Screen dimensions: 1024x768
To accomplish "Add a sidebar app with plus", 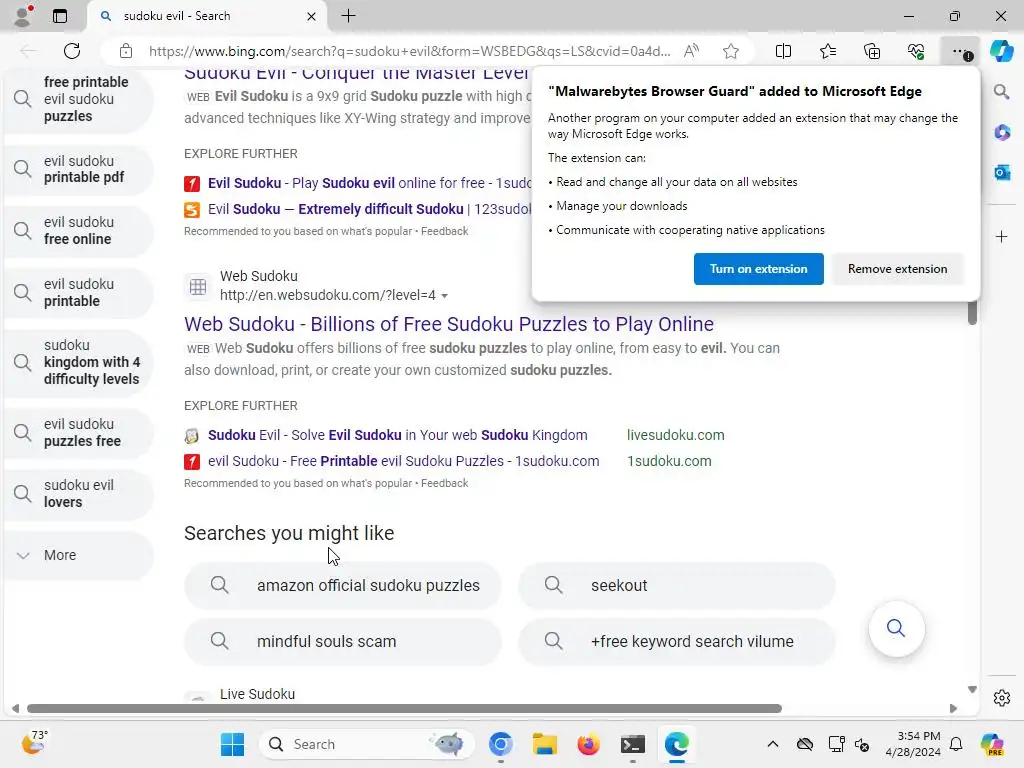I will [x=1002, y=236].
